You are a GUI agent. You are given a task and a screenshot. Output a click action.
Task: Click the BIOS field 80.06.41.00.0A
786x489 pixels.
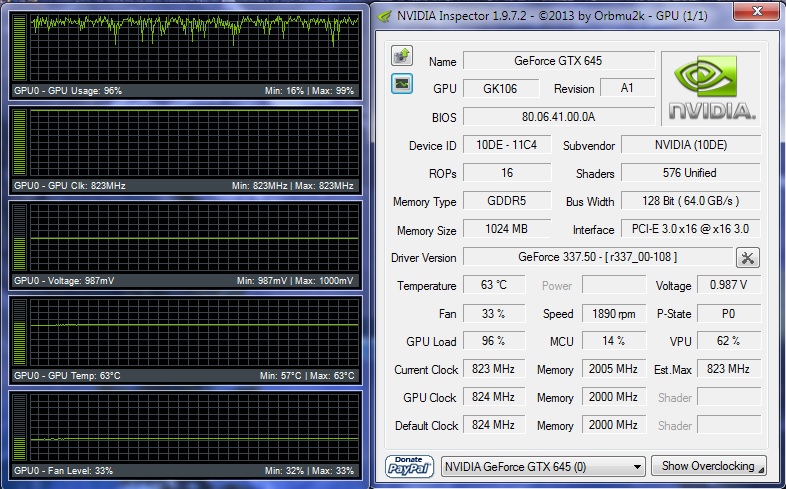pyautogui.click(x=558, y=117)
